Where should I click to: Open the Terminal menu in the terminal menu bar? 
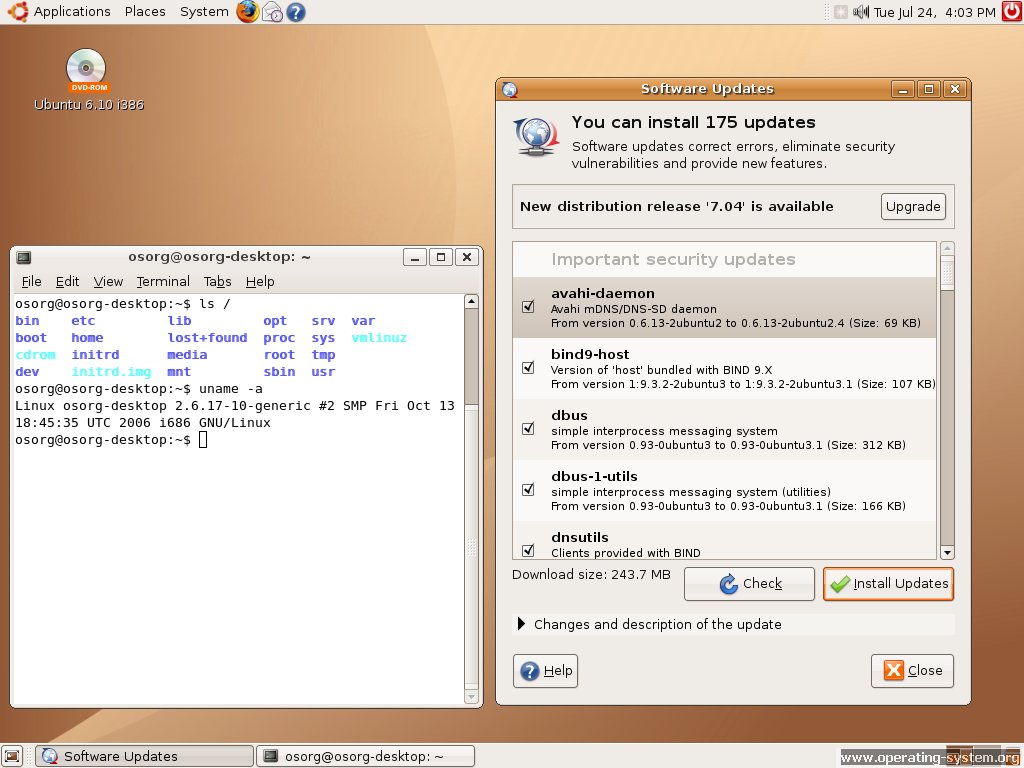click(163, 281)
